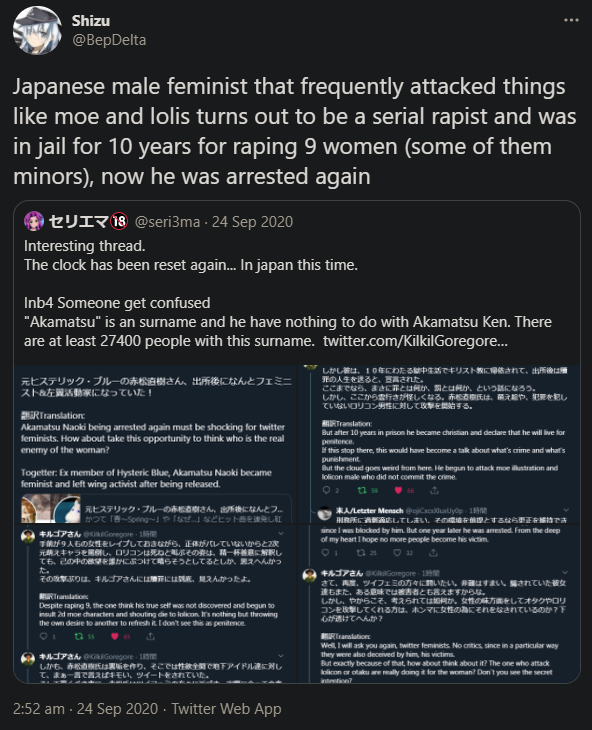Open the top-left screenshot image

(x=155, y=444)
